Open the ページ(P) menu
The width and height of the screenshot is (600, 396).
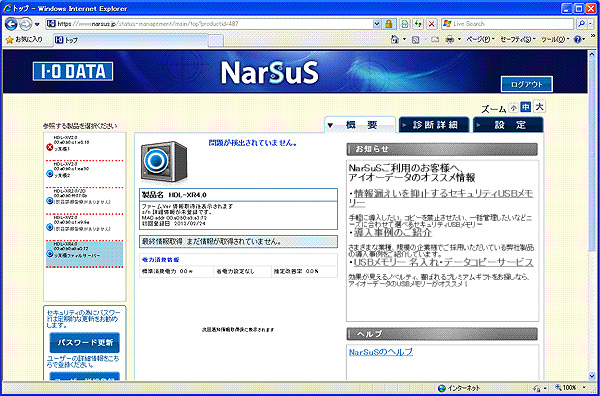[480, 39]
